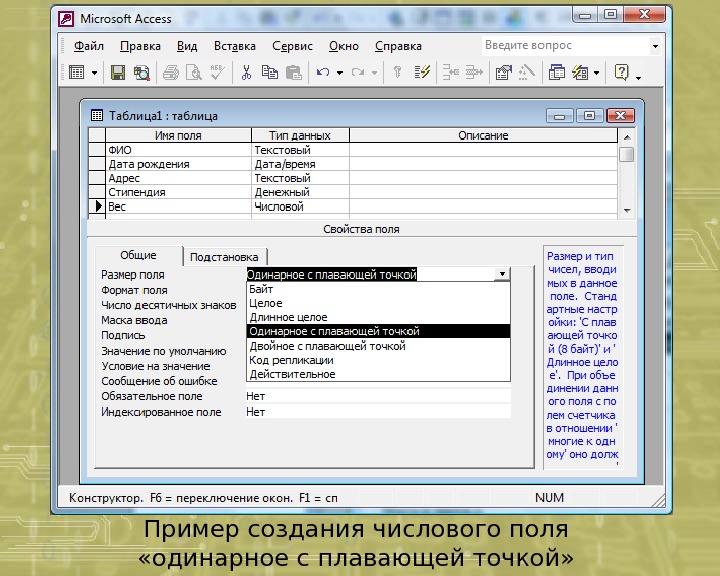Click the field grid scrollbar up arrow
720x576 pixels.
(627, 137)
